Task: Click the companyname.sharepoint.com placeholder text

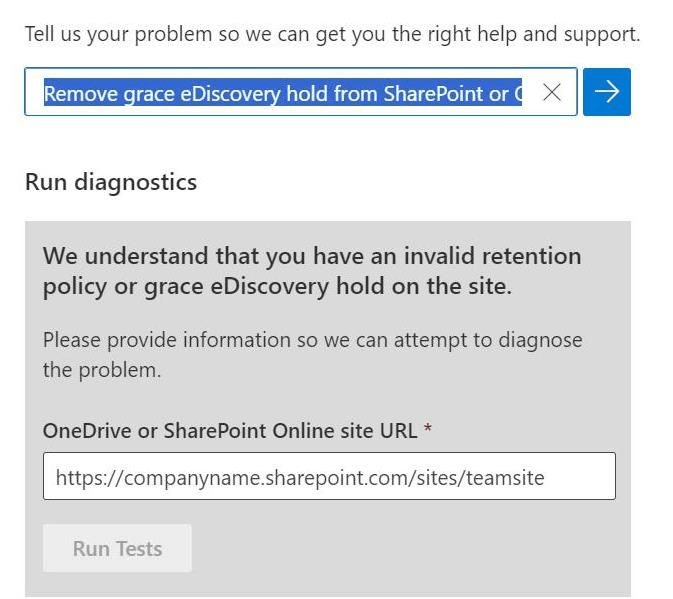Action: click(300, 478)
